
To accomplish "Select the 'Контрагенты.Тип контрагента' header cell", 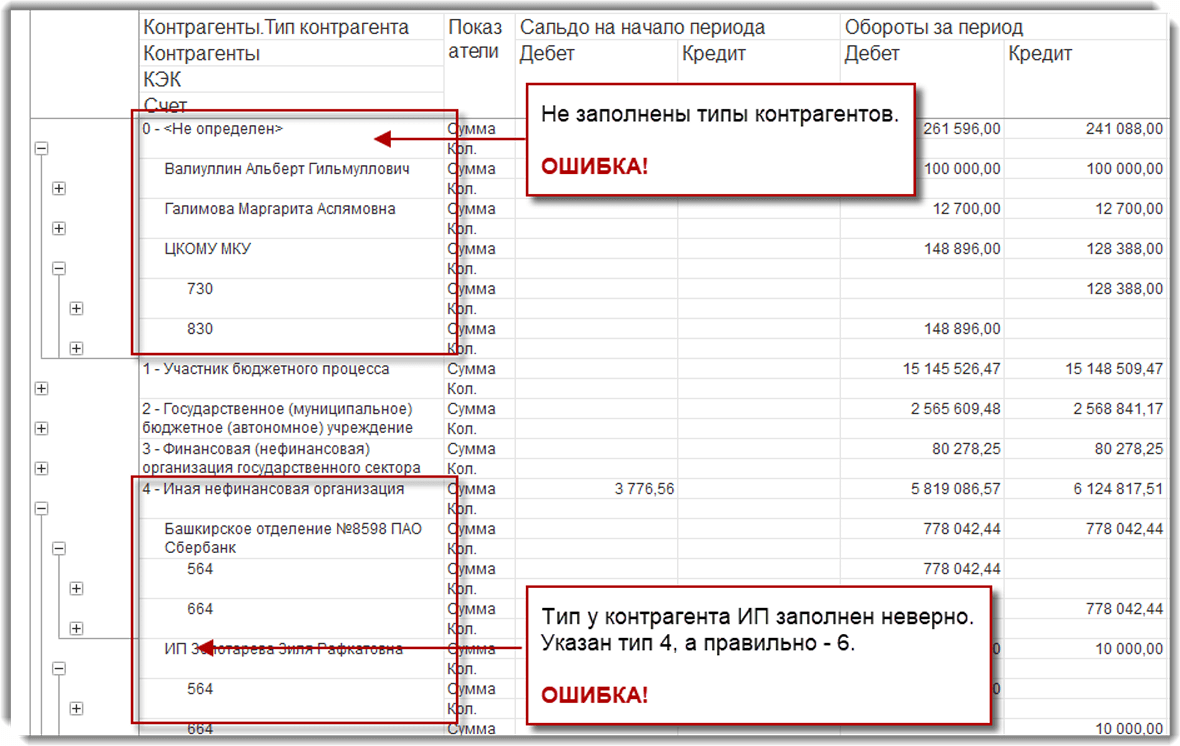I will point(276,27).
